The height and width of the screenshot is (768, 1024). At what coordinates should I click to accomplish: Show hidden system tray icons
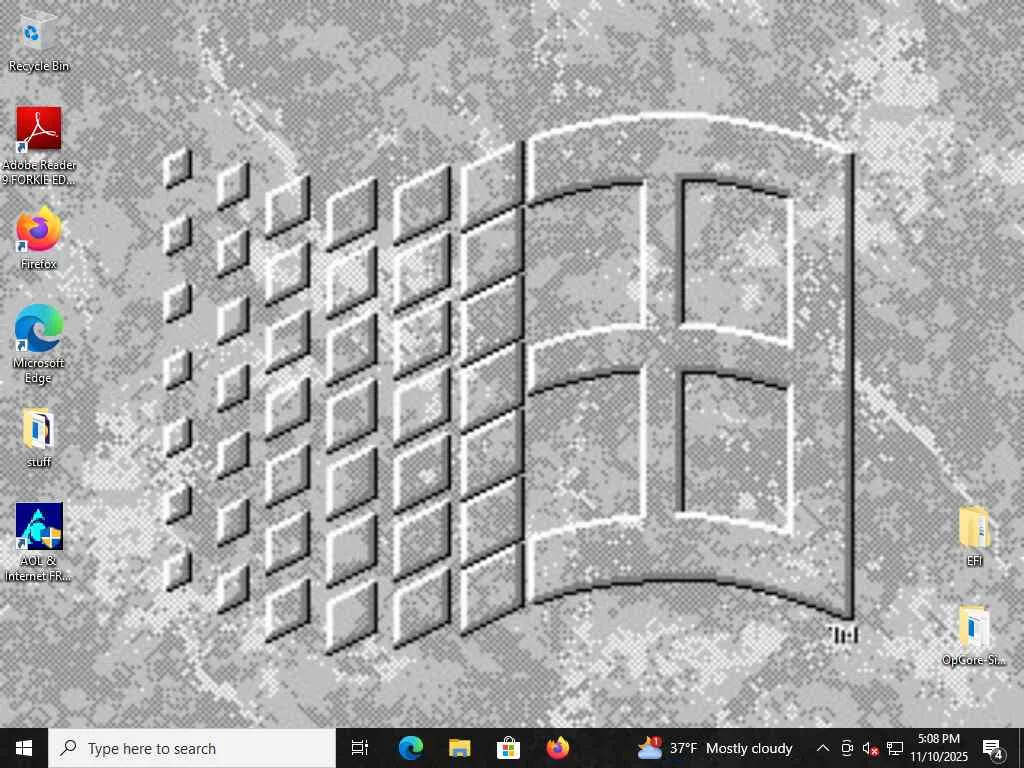coord(823,748)
